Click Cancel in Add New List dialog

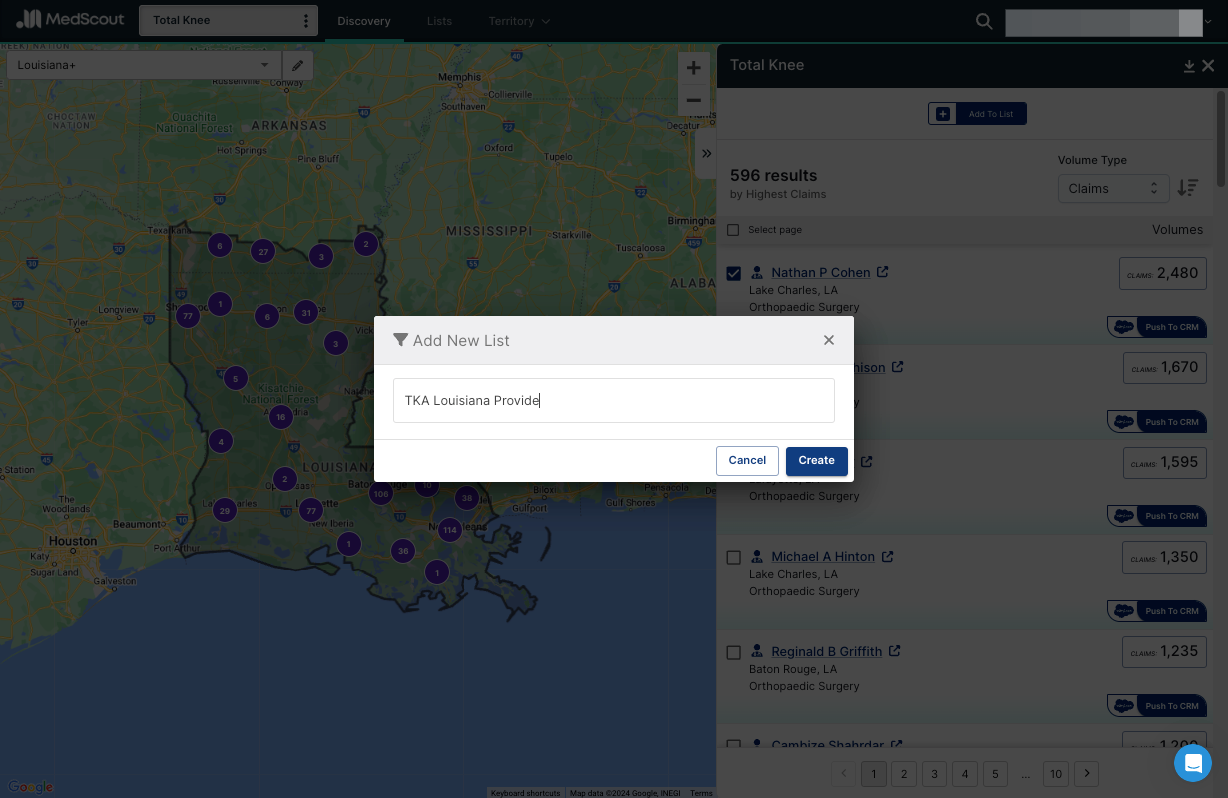747,460
